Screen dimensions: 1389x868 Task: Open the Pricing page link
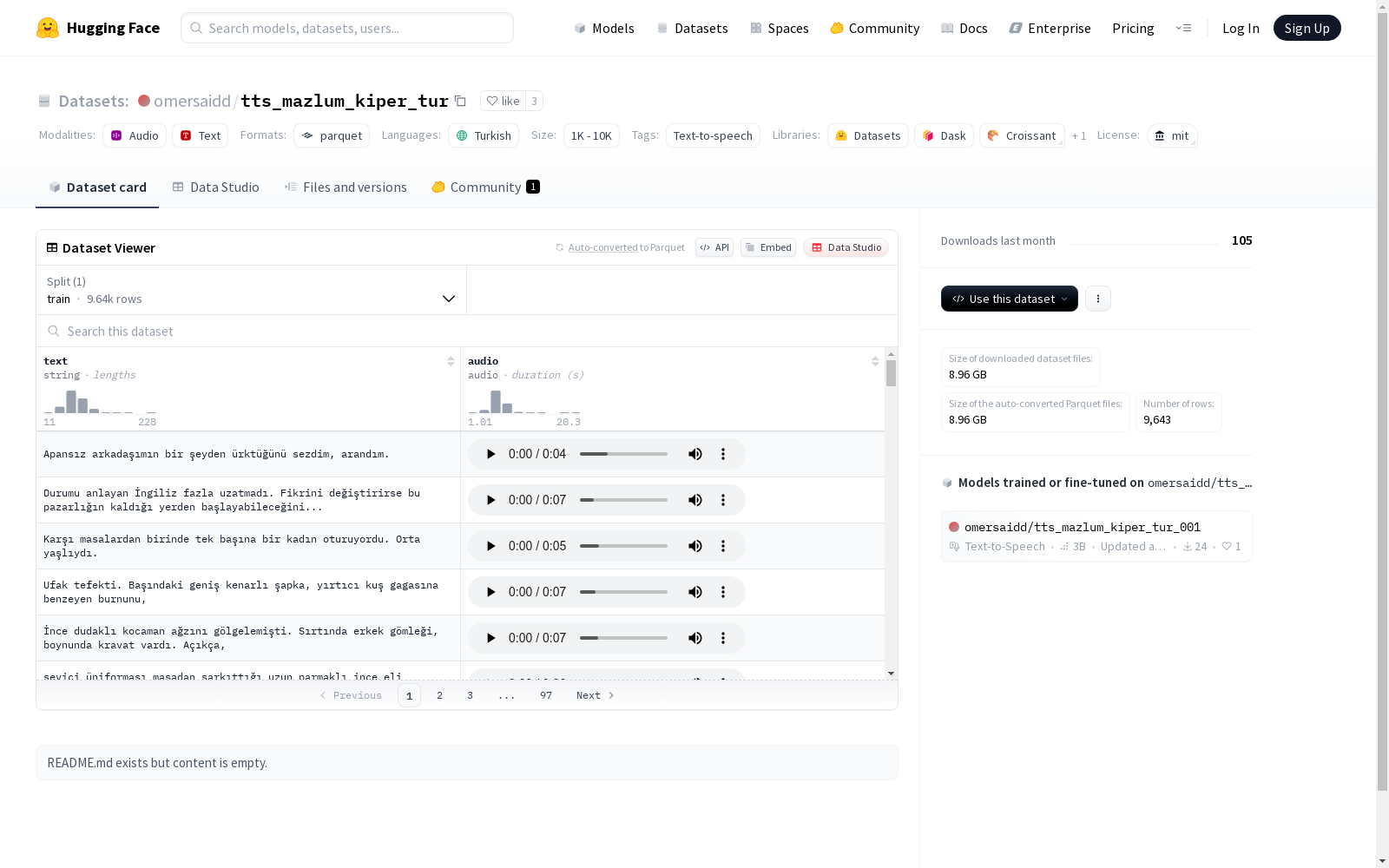[1133, 28]
